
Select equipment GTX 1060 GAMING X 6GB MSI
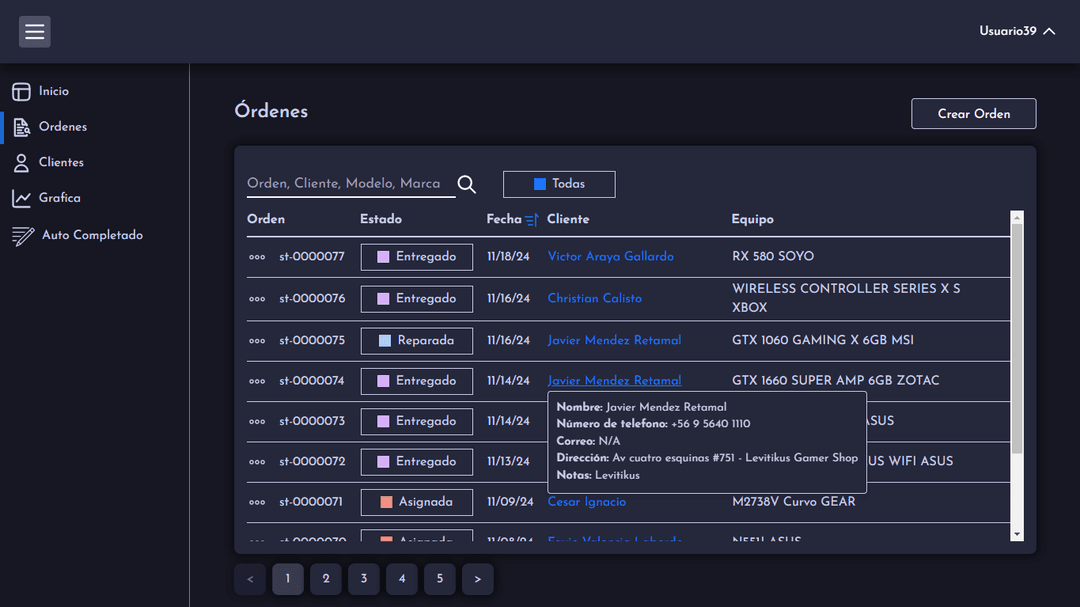point(822,340)
